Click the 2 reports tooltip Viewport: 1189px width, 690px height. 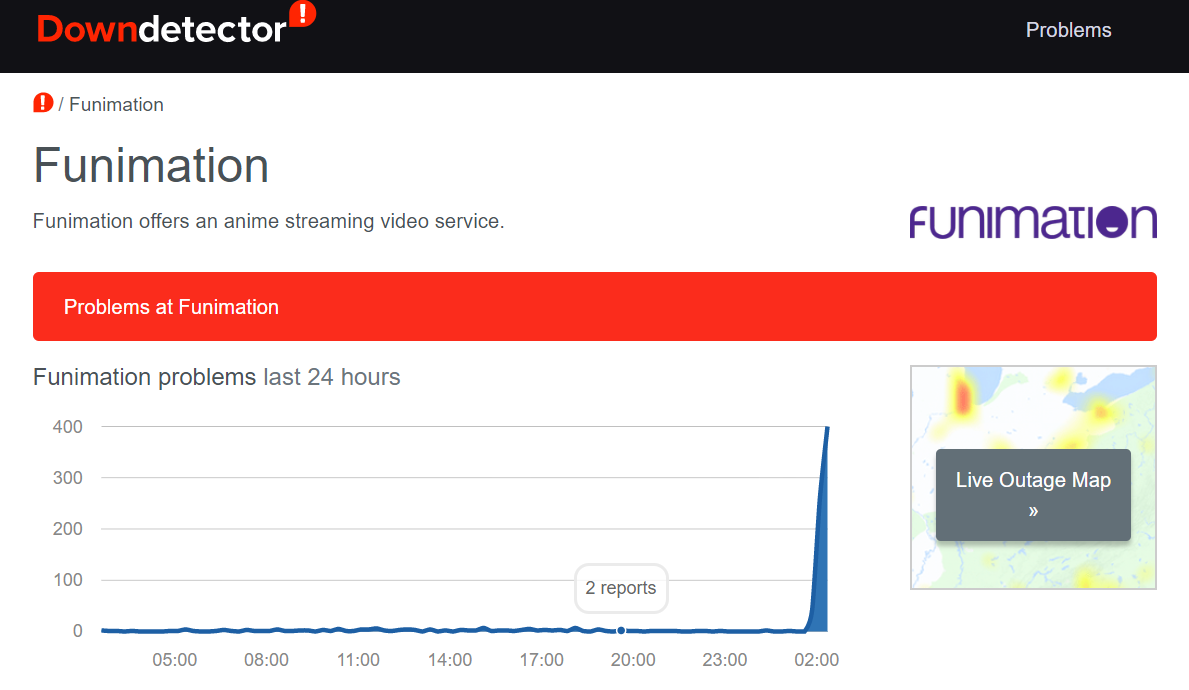[x=621, y=588]
